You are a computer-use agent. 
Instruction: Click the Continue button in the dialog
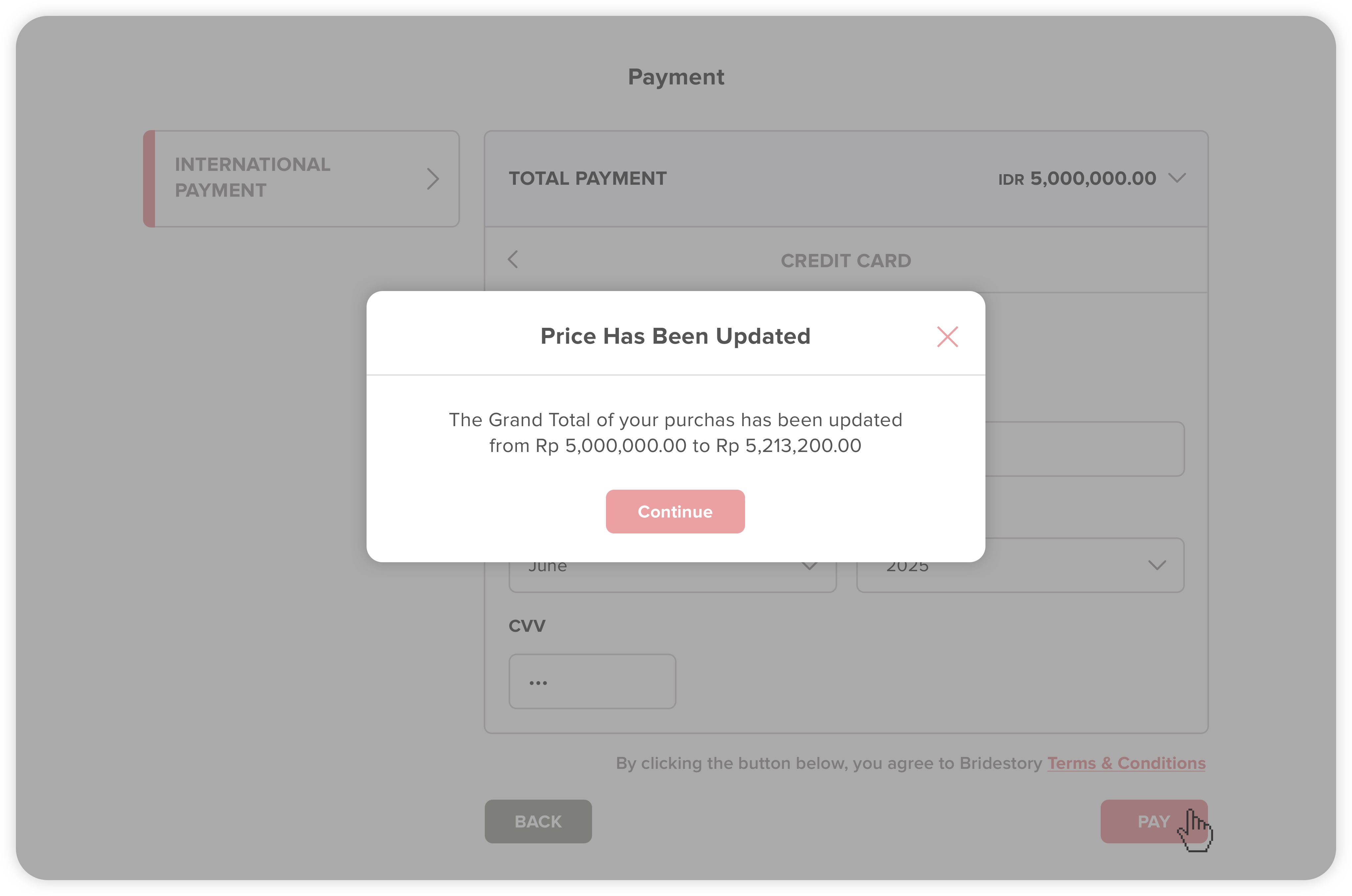coord(675,512)
